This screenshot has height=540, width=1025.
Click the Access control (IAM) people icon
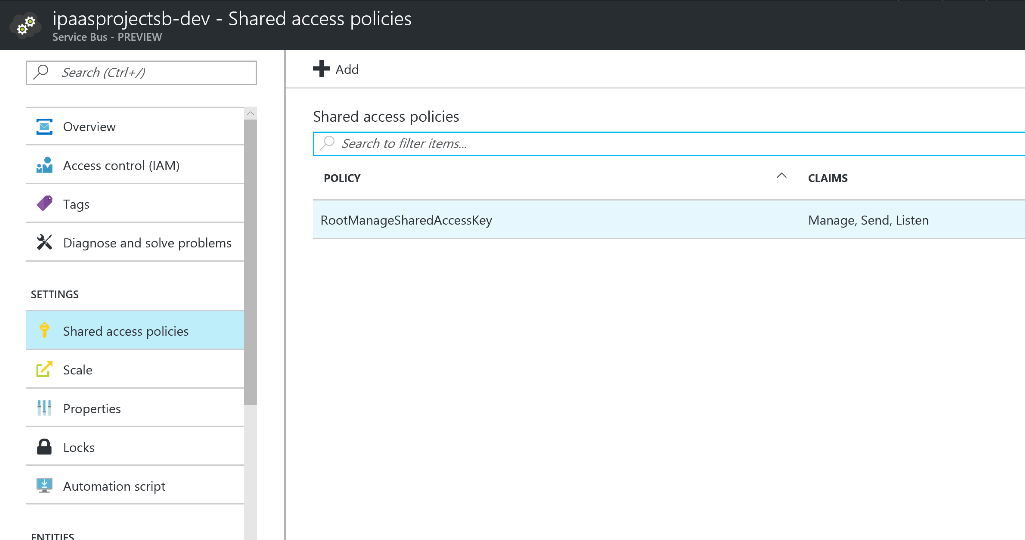44,166
